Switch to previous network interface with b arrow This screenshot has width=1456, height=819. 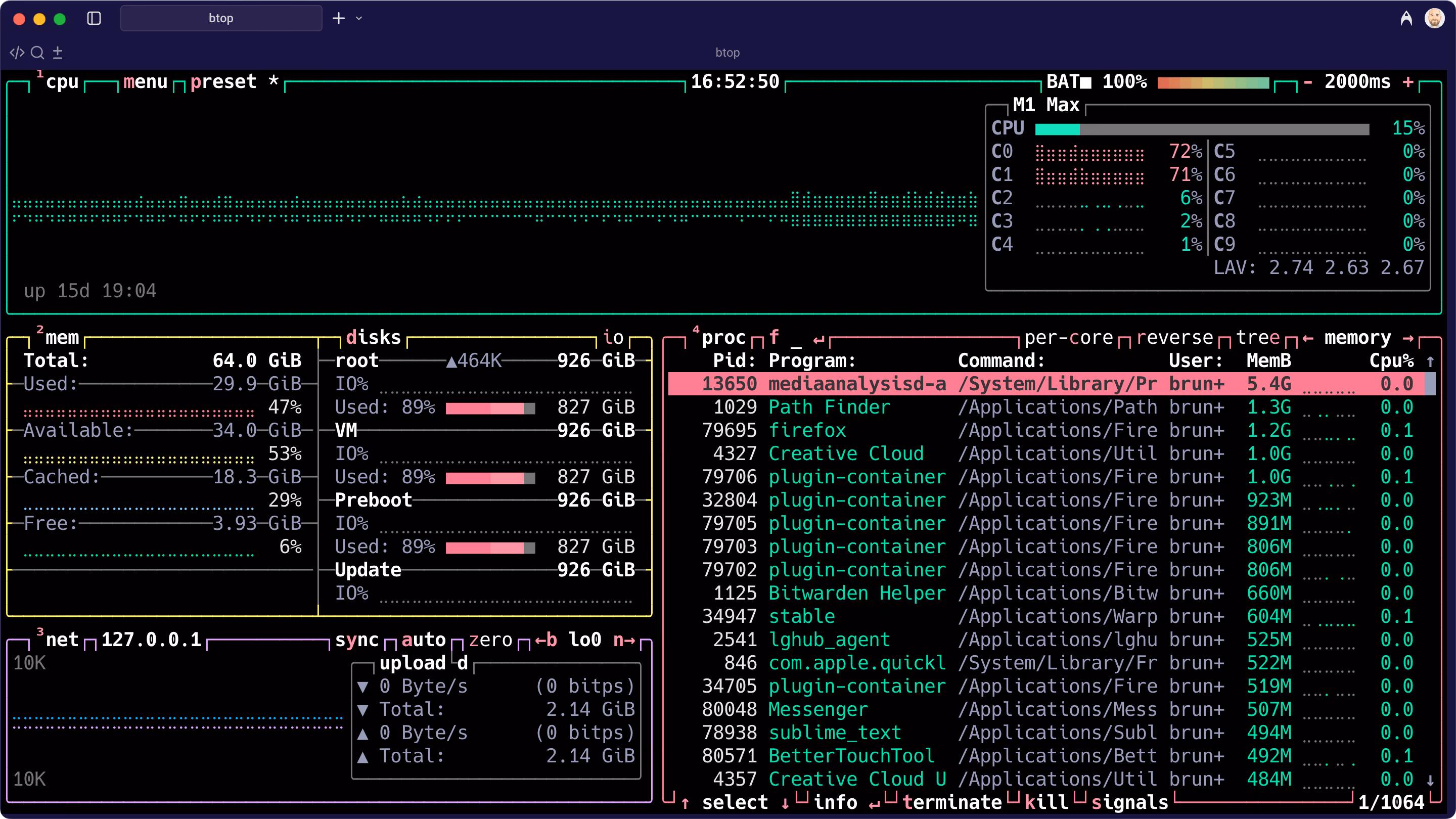coord(545,640)
